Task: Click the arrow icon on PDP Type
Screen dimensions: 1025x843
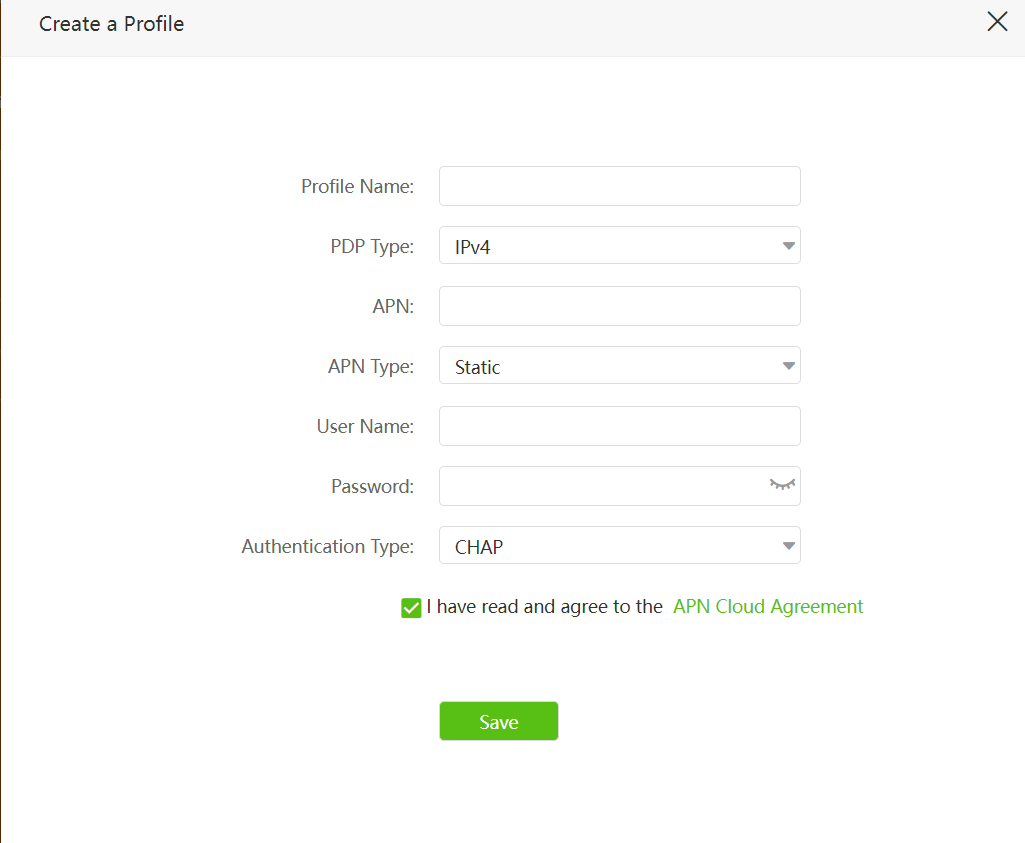Action: [x=788, y=246]
